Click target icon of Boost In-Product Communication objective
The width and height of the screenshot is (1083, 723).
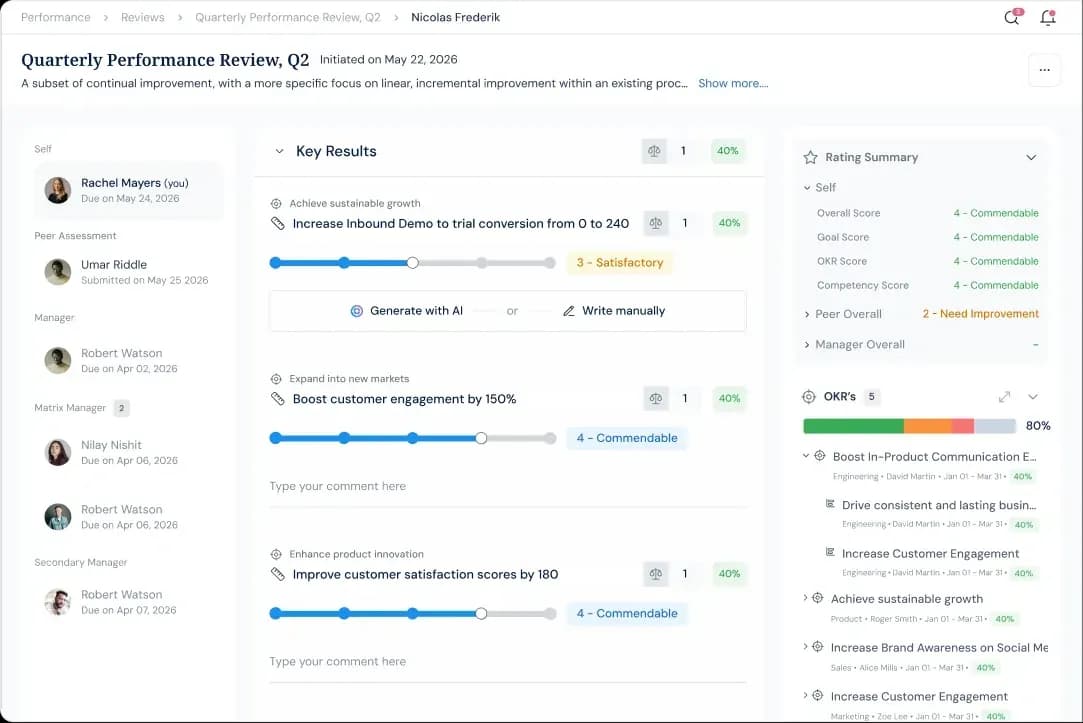pyautogui.click(x=820, y=456)
